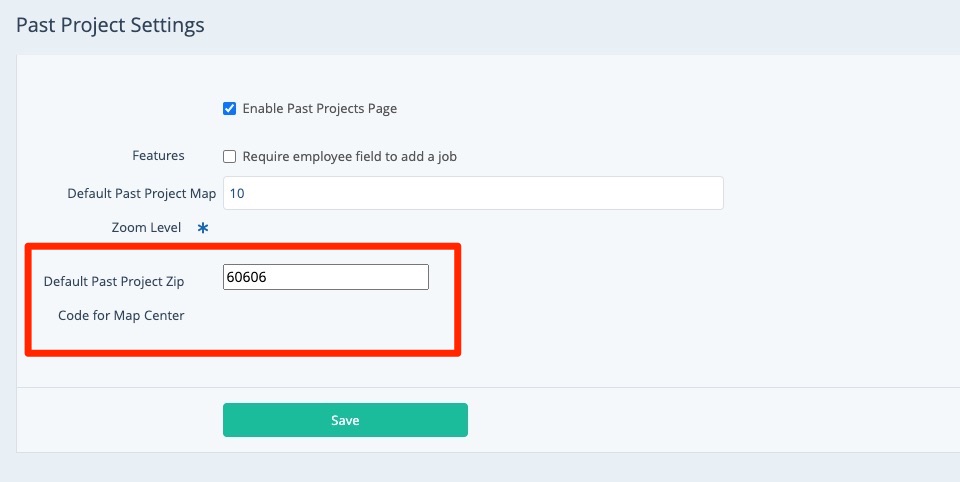Screen dimensions: 960x482
Task: Check the Require employee field checkbox
Action: click(229, 156)
